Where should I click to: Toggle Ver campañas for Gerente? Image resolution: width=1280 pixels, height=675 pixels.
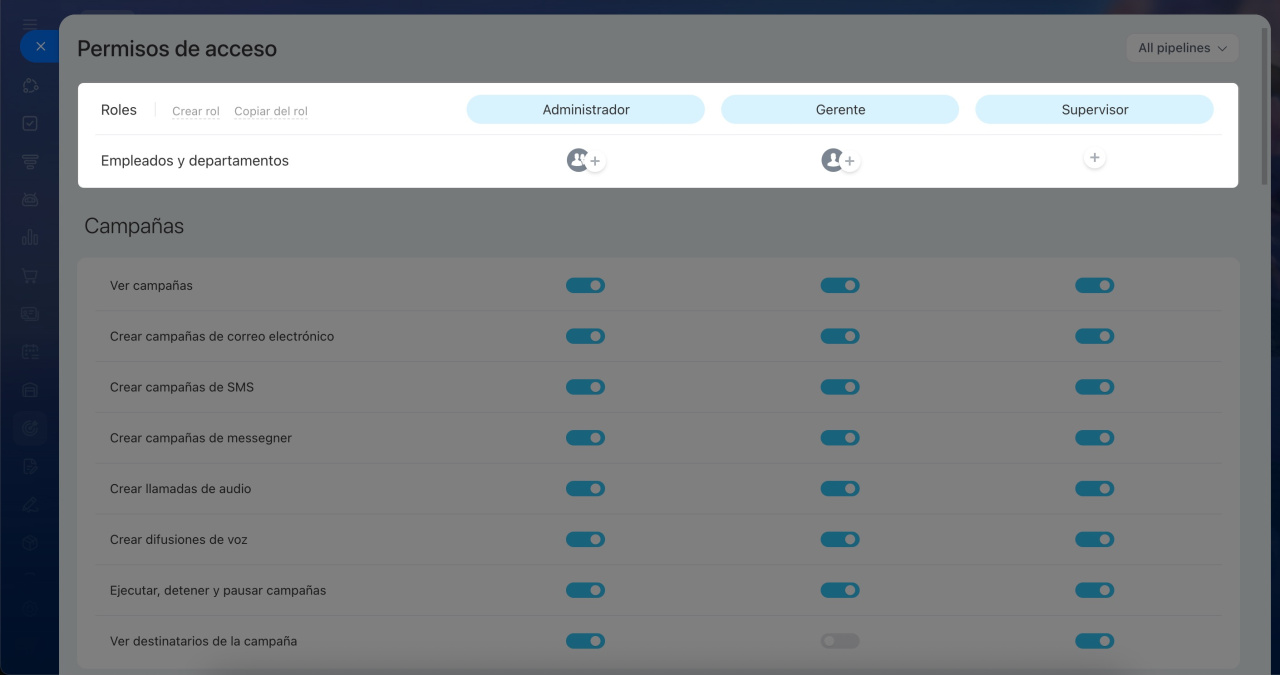[840, 285]
